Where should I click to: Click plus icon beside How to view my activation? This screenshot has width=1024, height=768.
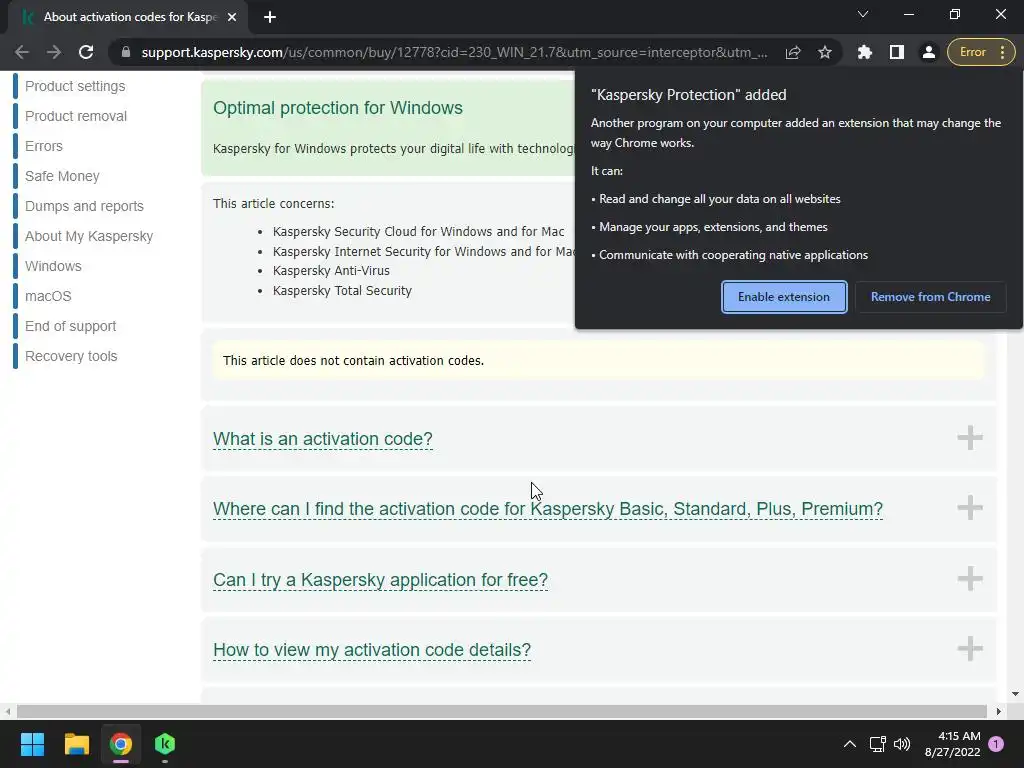(x=970, y=648)
